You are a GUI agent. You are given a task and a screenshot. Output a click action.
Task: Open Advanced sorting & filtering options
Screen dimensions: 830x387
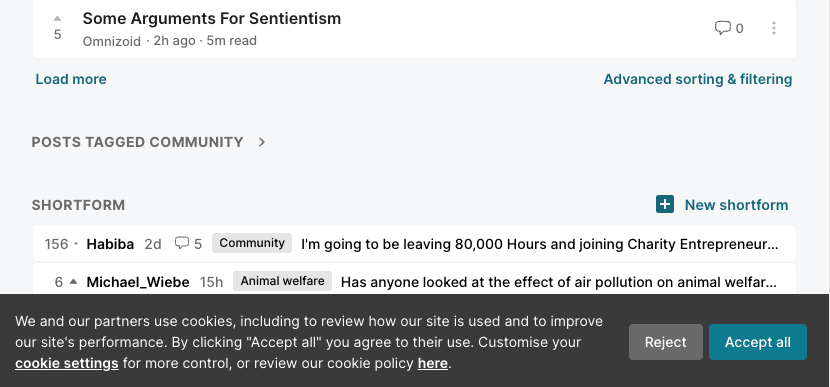click(698, 79)
